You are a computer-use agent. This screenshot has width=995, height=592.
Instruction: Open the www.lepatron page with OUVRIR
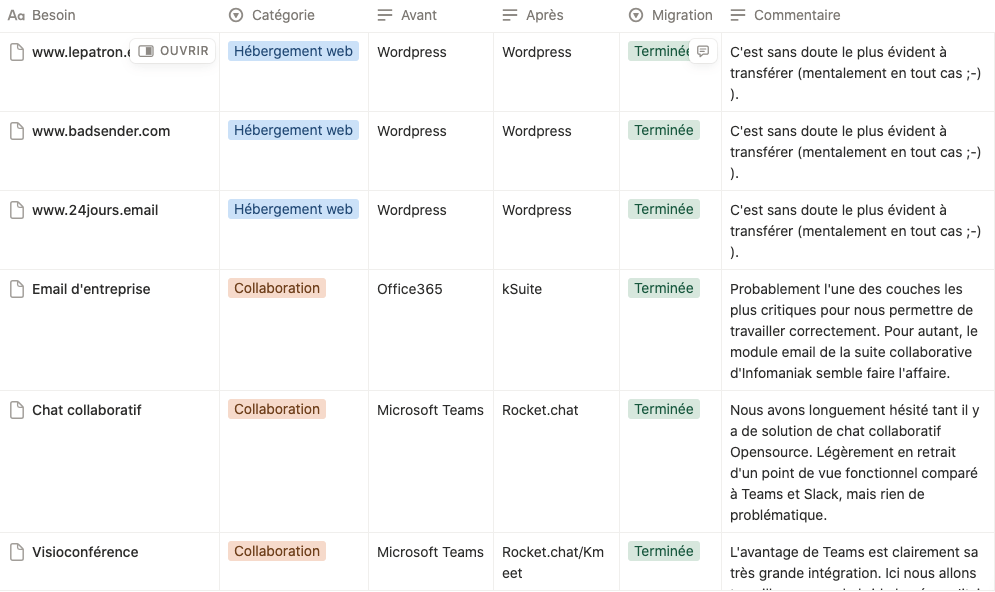pyautogui.click(x=174, y=51)
